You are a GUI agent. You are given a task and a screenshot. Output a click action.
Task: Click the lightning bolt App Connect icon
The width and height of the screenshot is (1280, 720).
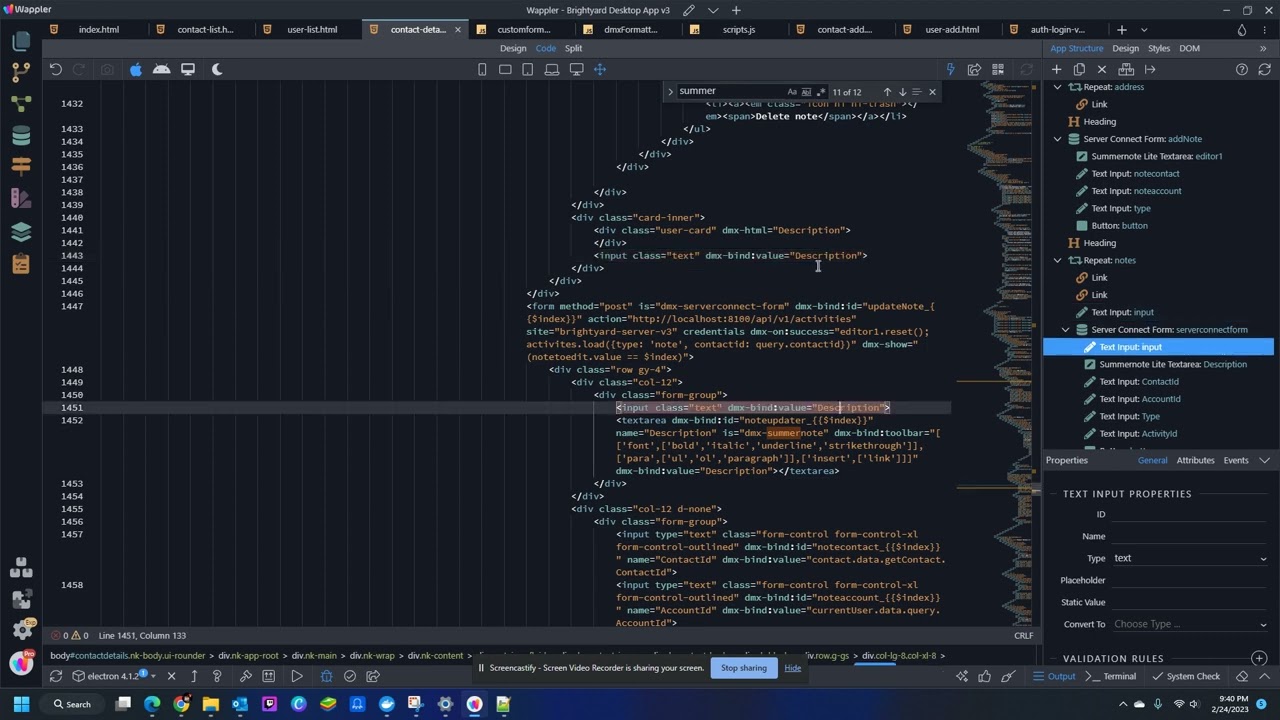pos(950,69)
